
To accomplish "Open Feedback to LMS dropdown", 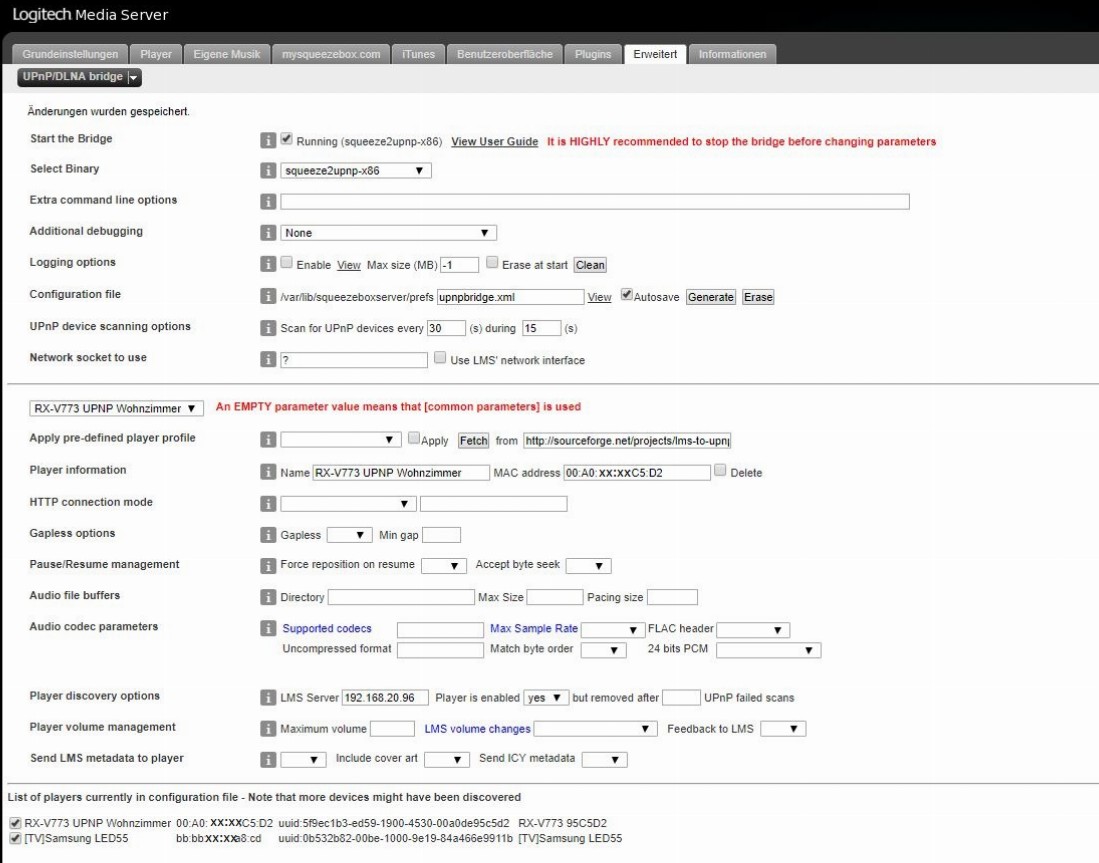I will tap(783, 729).
